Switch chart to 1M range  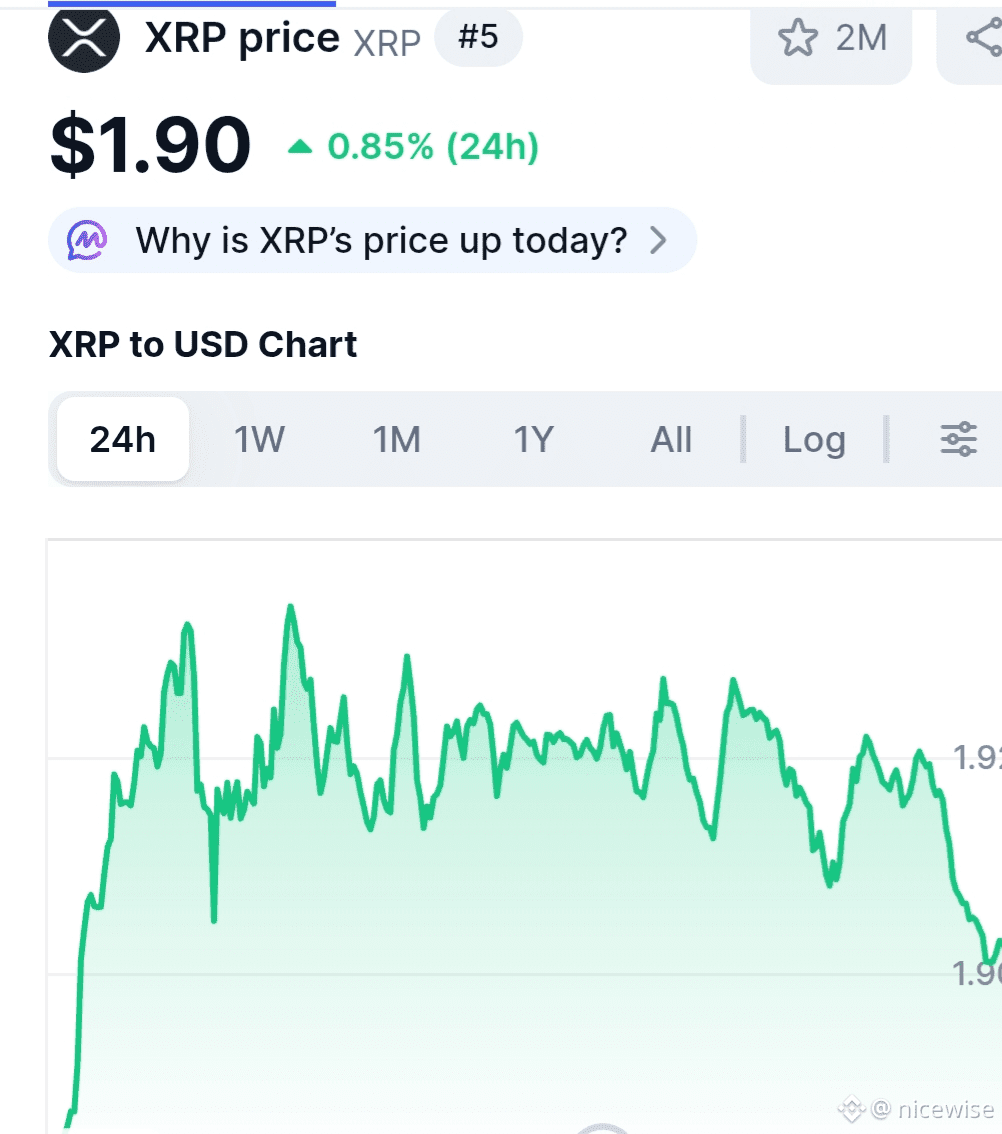(x=397, y=439)
